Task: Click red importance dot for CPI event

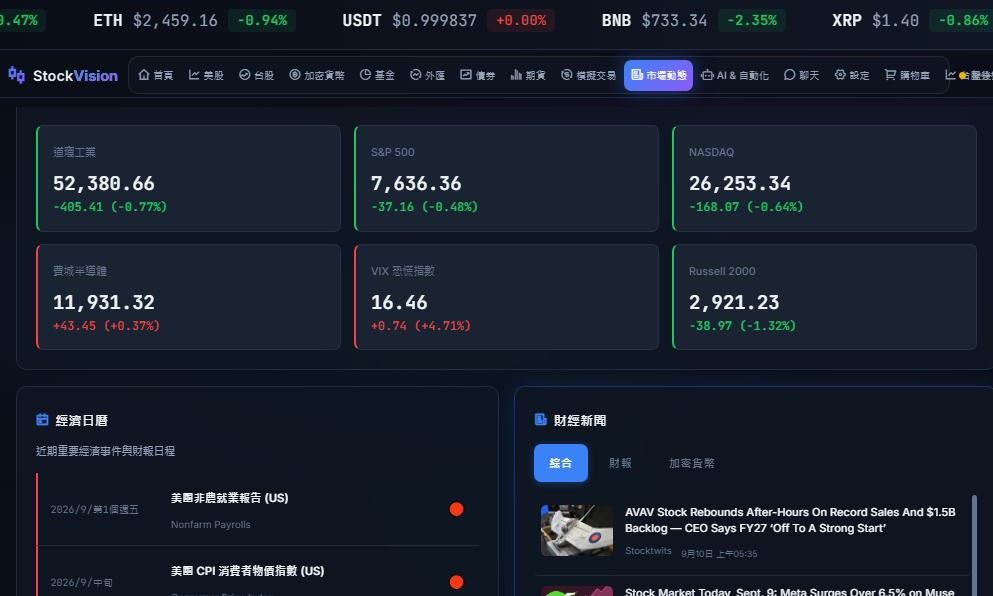Action: [456, 582]
